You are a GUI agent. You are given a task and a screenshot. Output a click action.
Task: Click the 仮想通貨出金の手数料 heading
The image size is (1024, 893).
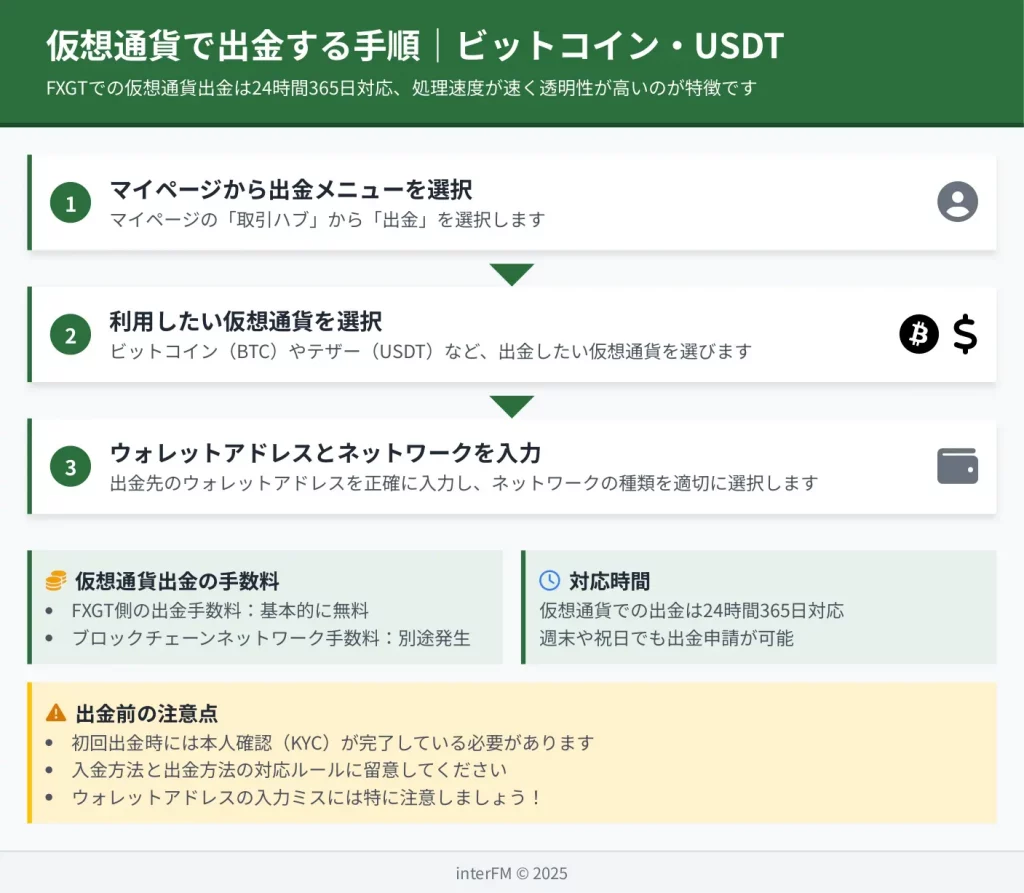tap(177, 581)
